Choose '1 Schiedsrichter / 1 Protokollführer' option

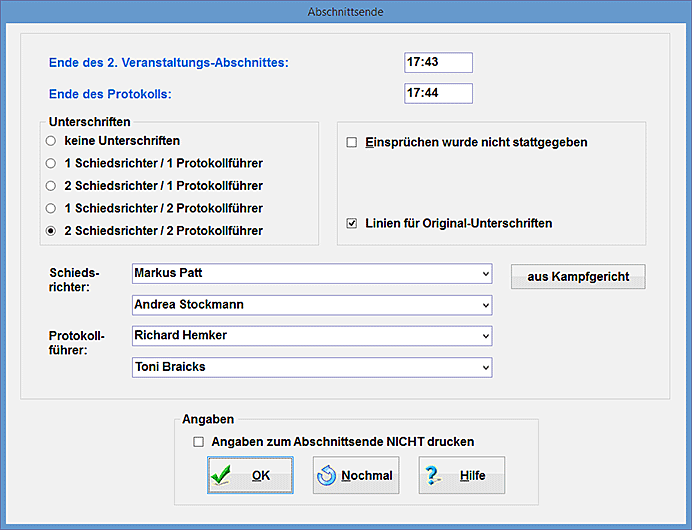(x=51, y=163)
